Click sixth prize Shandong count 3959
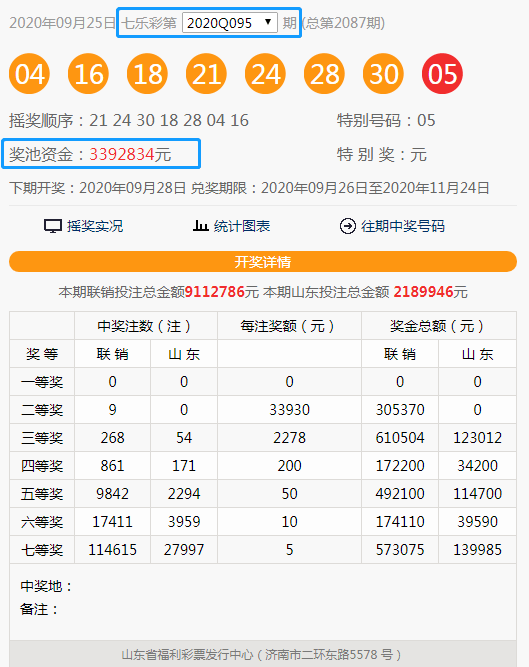This screenshot has height=667, width=529. 184,522
